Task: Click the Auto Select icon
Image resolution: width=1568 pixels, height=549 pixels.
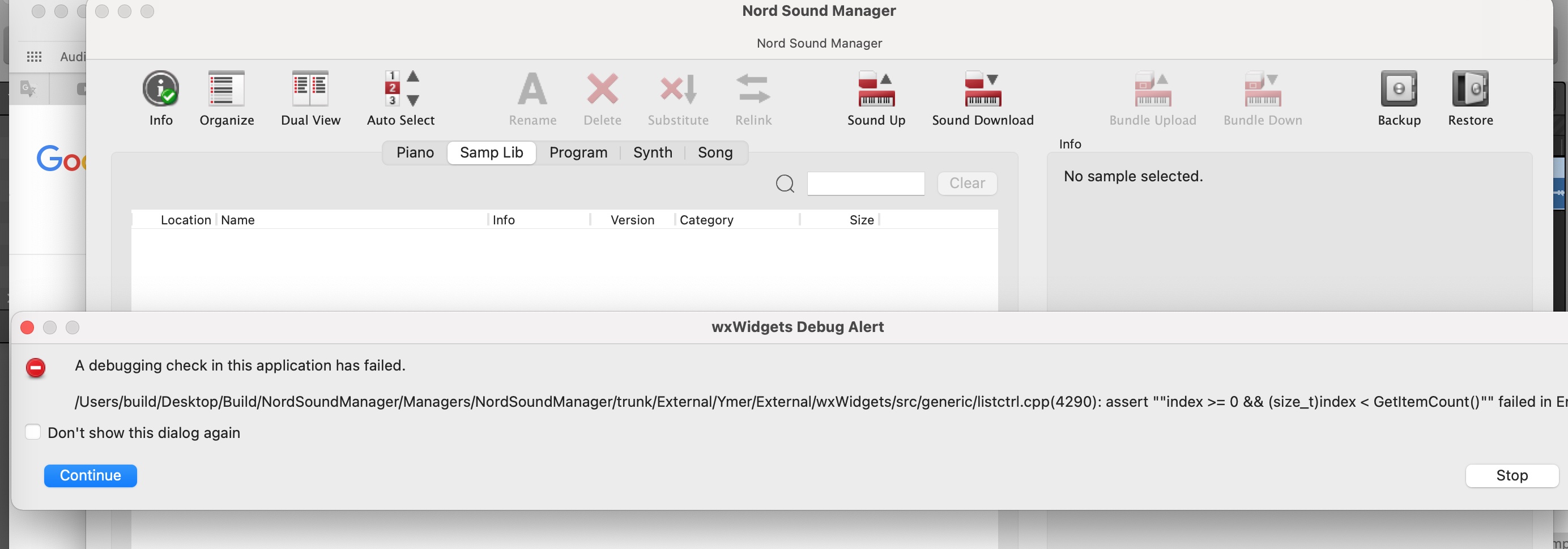Action: tap(400, 89)
